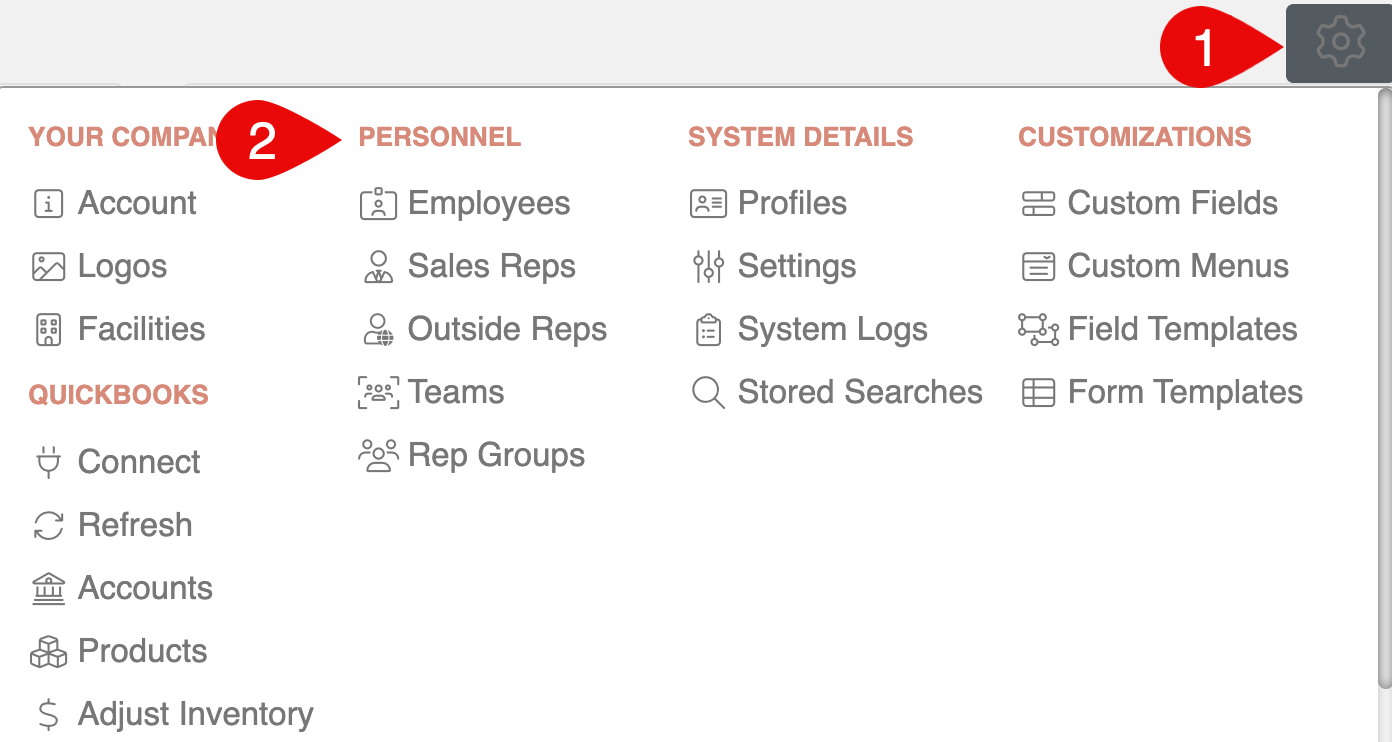Image resolution: width=1392 pixels, height=742 pixels.
Task: Click the gear settings icon
Action: pyautogui.click(x=1340, y=43)
